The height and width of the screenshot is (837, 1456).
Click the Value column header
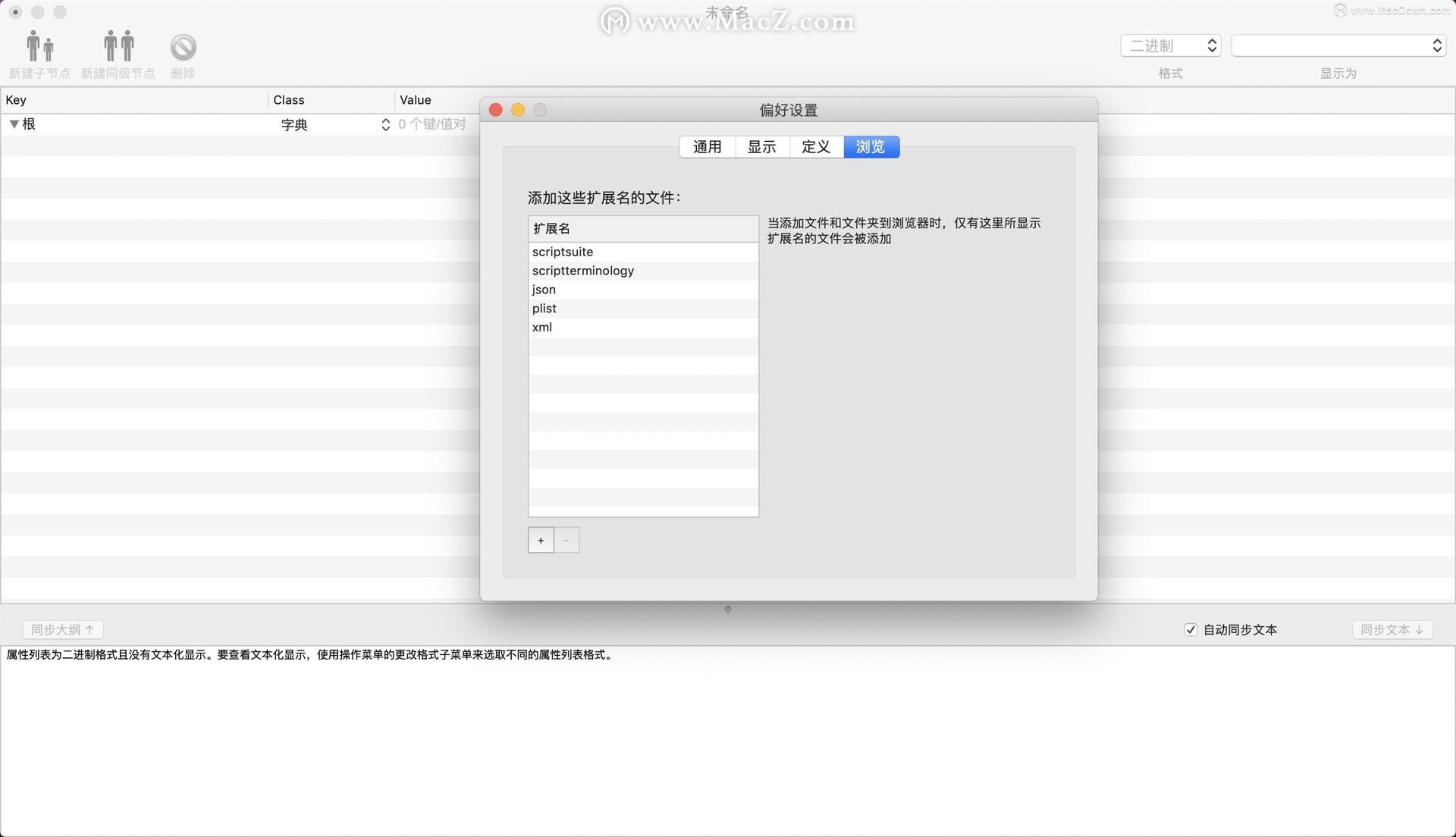point(438,100)
